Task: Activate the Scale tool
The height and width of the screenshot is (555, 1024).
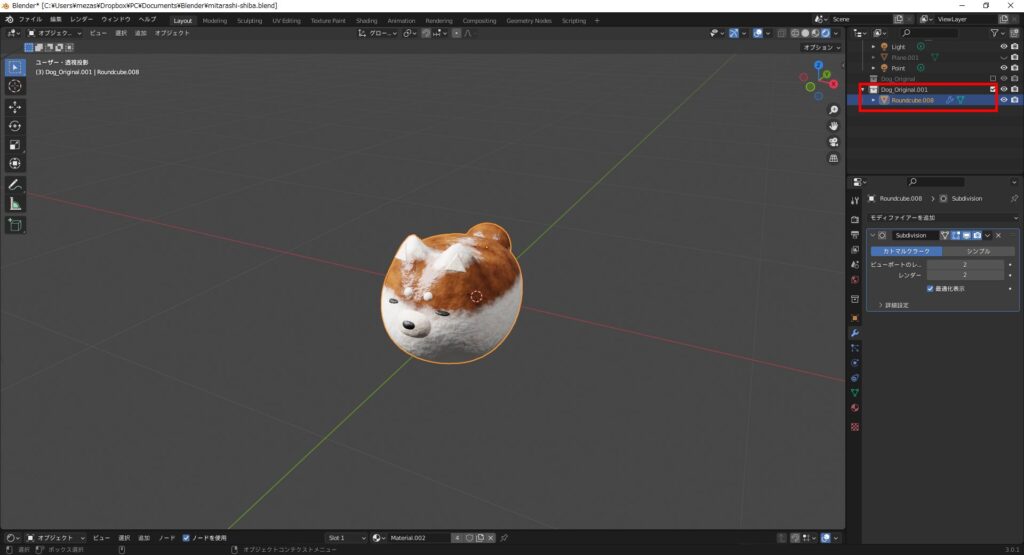Action: [x=15, y=144]
